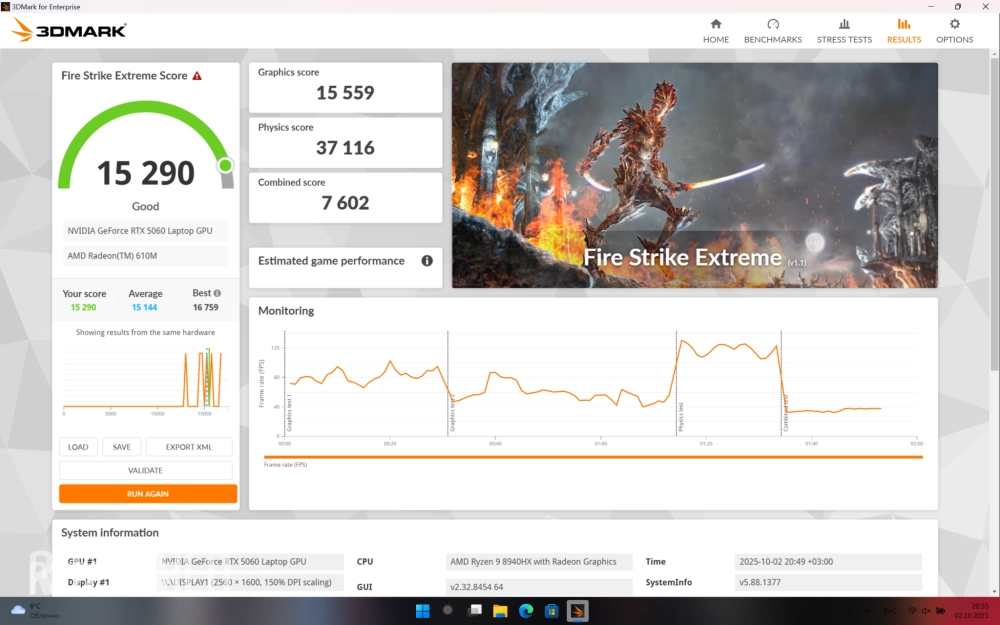This screenshot has height=625, width=1000.
Task: Click the Fire Strike Extreme banner image
Action: (x=694, y=175)
